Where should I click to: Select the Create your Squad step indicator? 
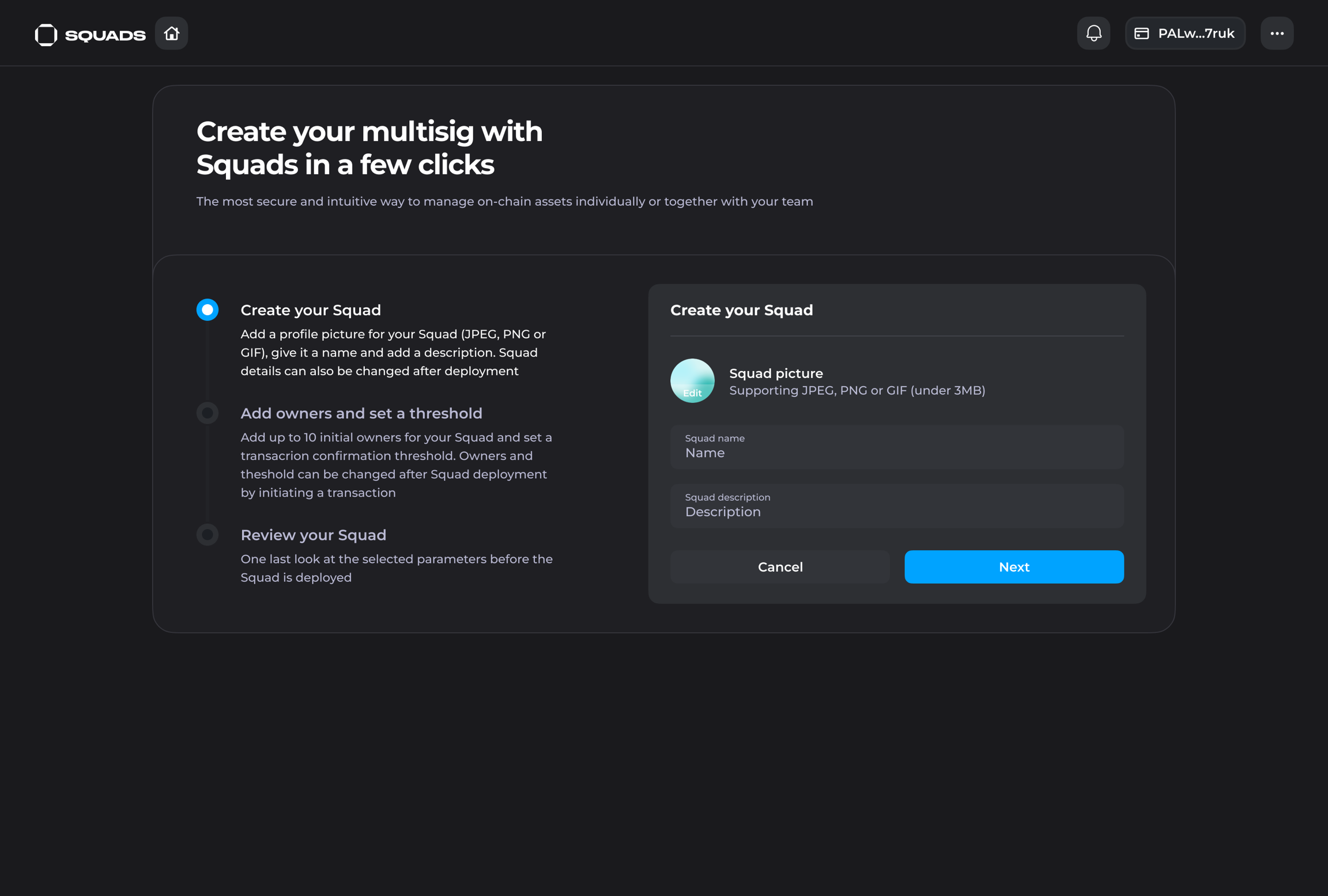coord(207,310)
